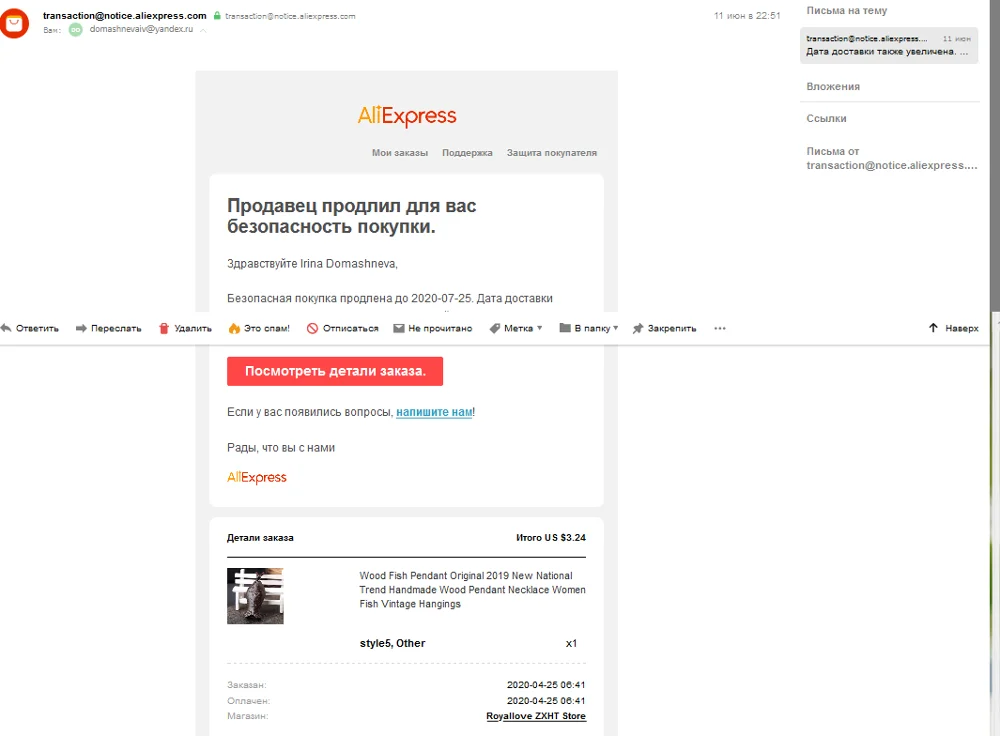Viewport: 1000px width, 736px height.
Task: Click sender name transaction@notice.aliexpress.com in bold
Action: tap(124, 15)
